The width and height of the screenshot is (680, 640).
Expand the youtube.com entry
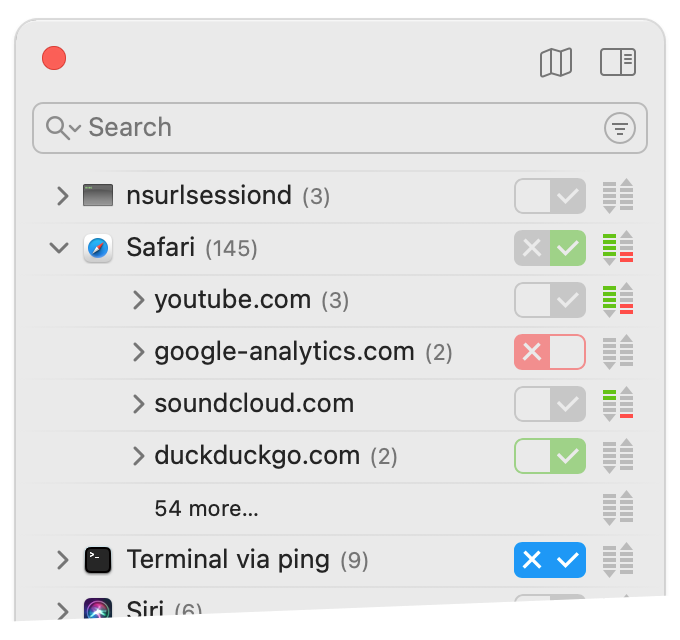click(x=138, y=300)
